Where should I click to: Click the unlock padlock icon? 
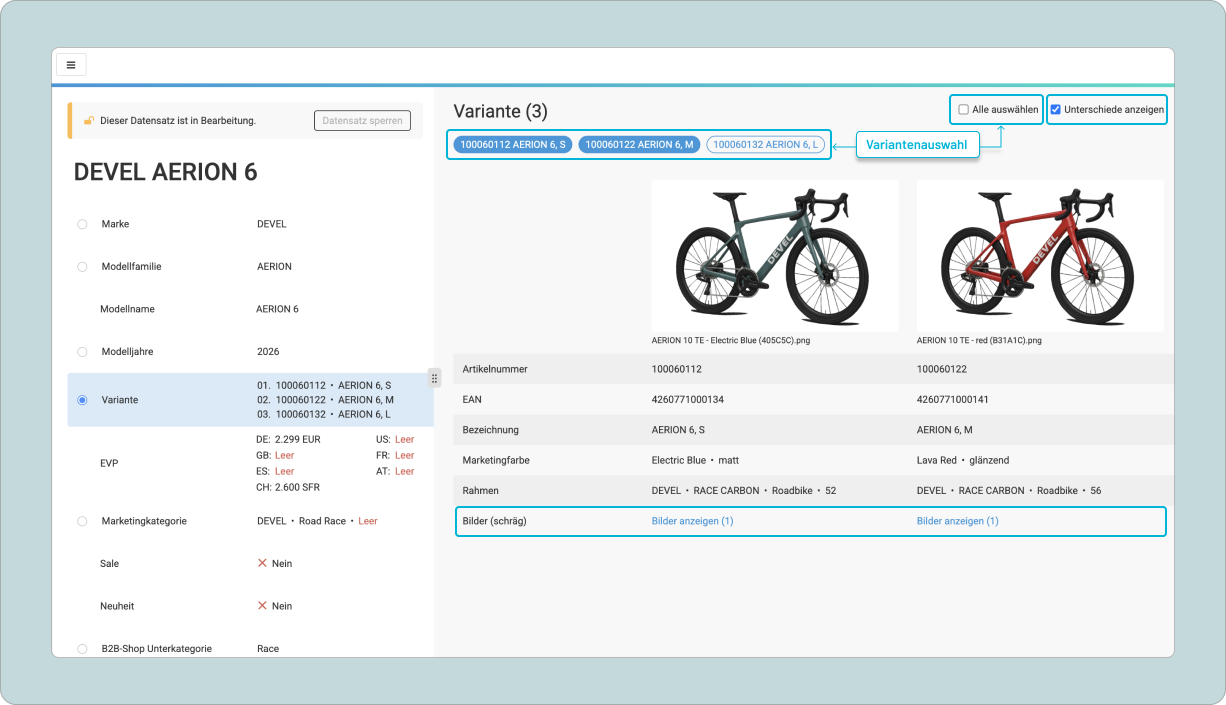coord(88,121)
